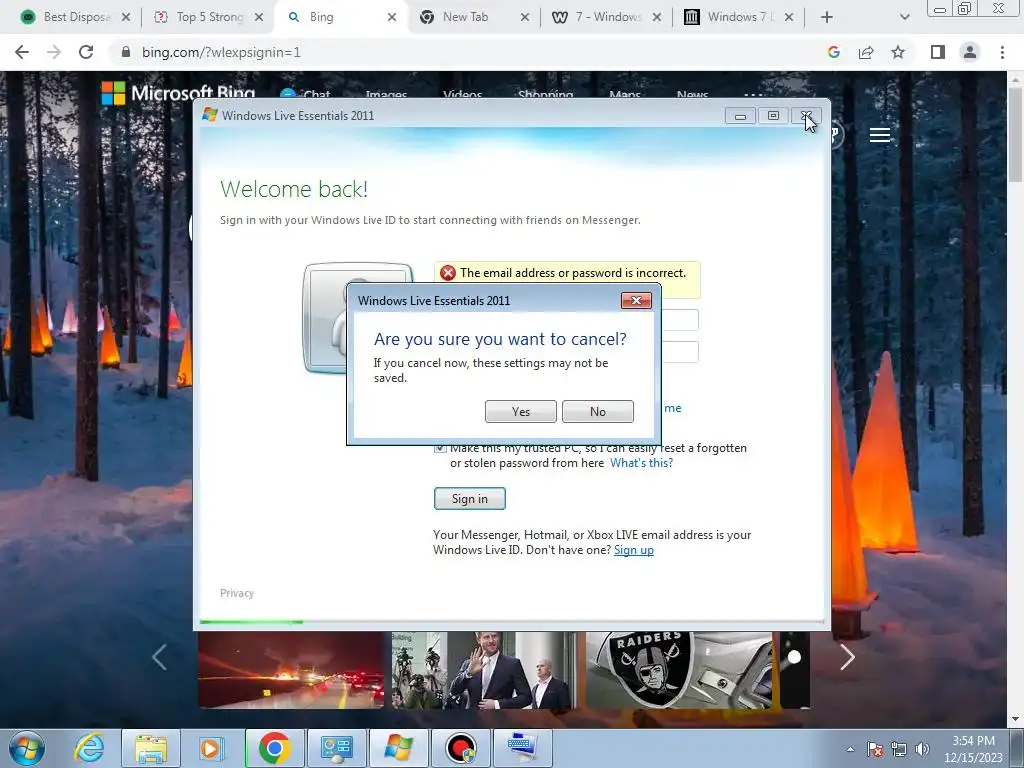Open Windows Explorer folder on taskbar

point(151,748)
